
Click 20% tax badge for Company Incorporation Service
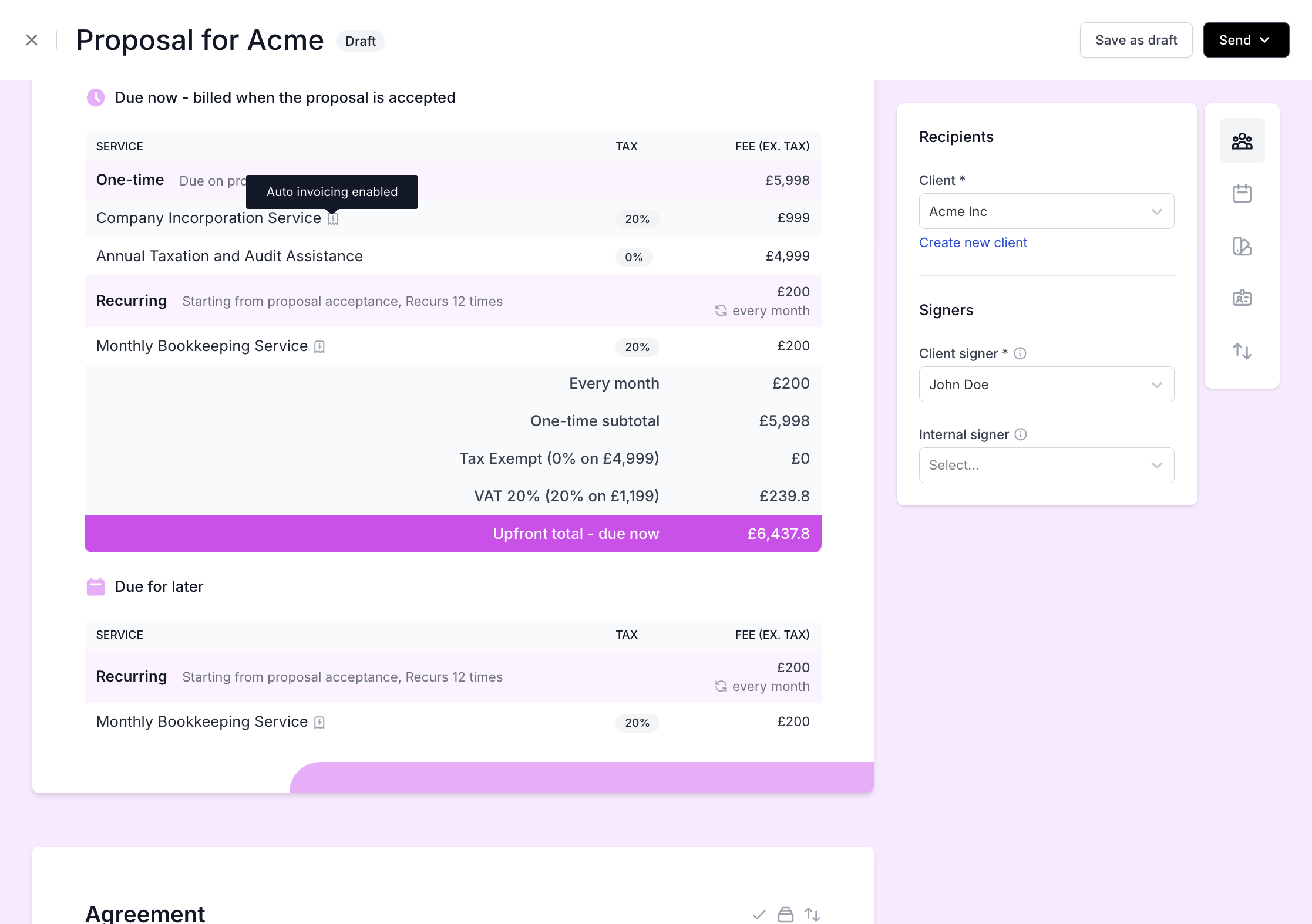637,219
